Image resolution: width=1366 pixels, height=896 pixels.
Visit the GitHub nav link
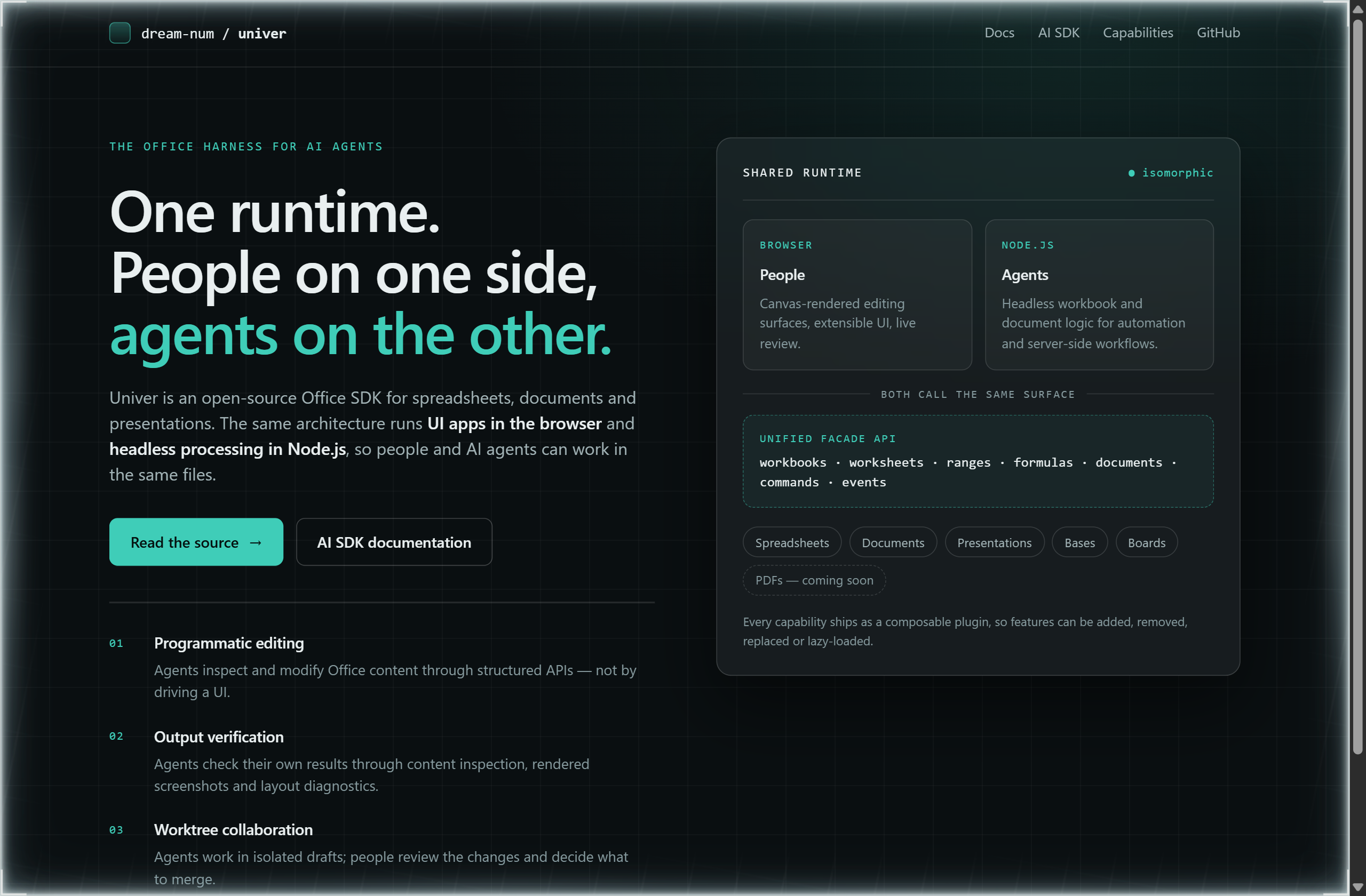tap(1218, 33)
